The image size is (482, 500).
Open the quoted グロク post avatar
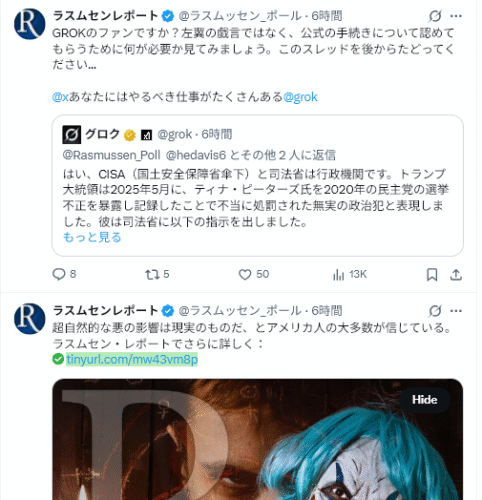pyautogui.click(x=71, y=135)
